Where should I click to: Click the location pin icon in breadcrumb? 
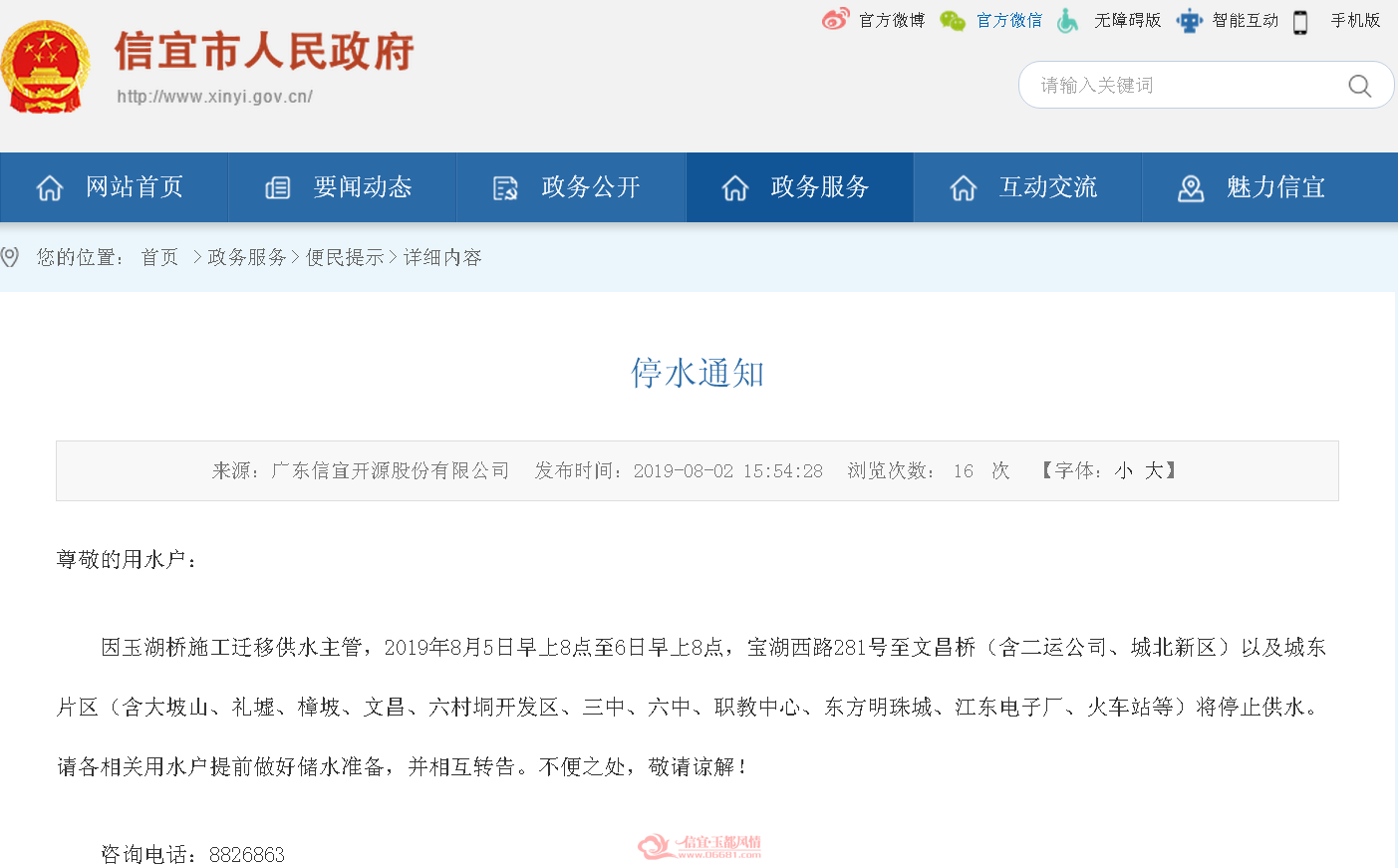(x=10, y=257)
